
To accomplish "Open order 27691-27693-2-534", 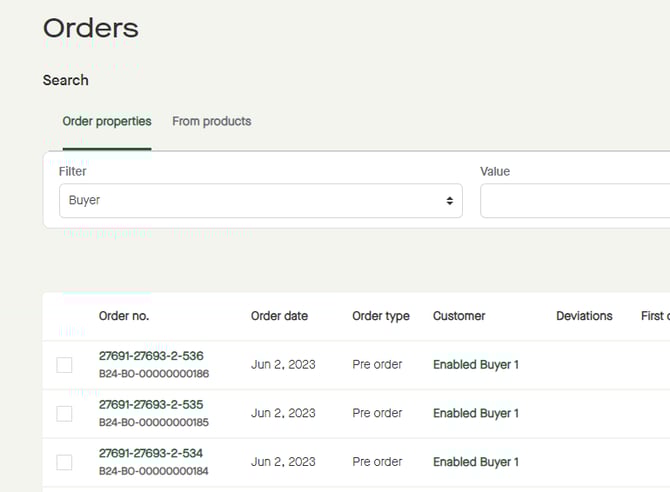I will [151, 453].
